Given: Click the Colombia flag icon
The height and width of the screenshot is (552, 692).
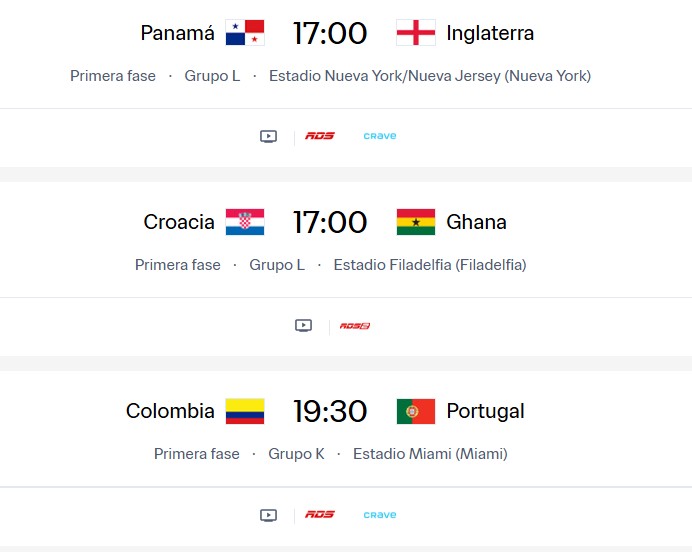Looking at the screenshot, I should [x=245, y=411].
